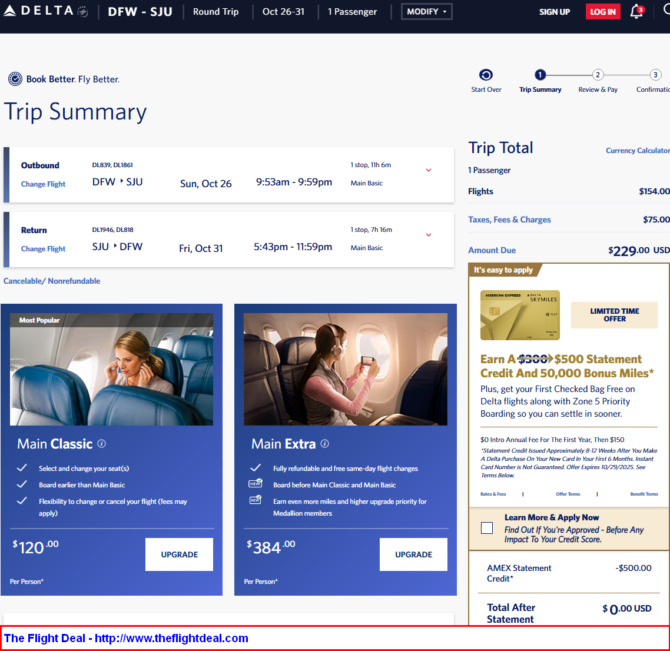Open the Currency Calculator link

(x=637, y=151)
